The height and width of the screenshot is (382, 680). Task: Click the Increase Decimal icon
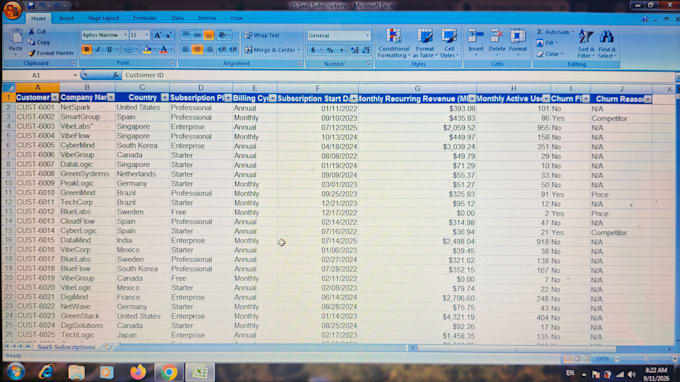click(x=355, y=50)
